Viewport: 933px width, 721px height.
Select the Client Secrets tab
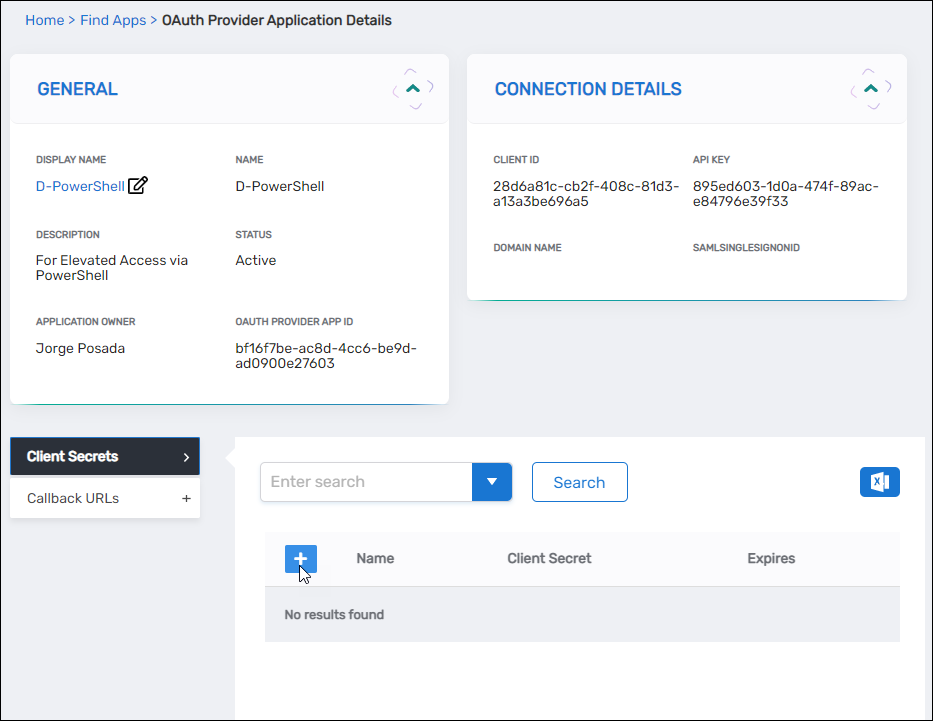73,457
